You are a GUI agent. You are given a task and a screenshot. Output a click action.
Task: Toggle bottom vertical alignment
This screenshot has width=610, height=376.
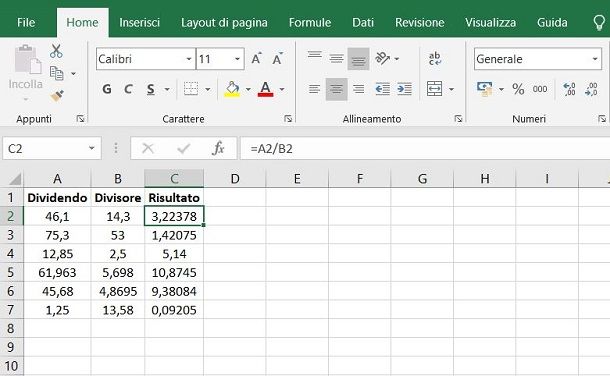358,59
